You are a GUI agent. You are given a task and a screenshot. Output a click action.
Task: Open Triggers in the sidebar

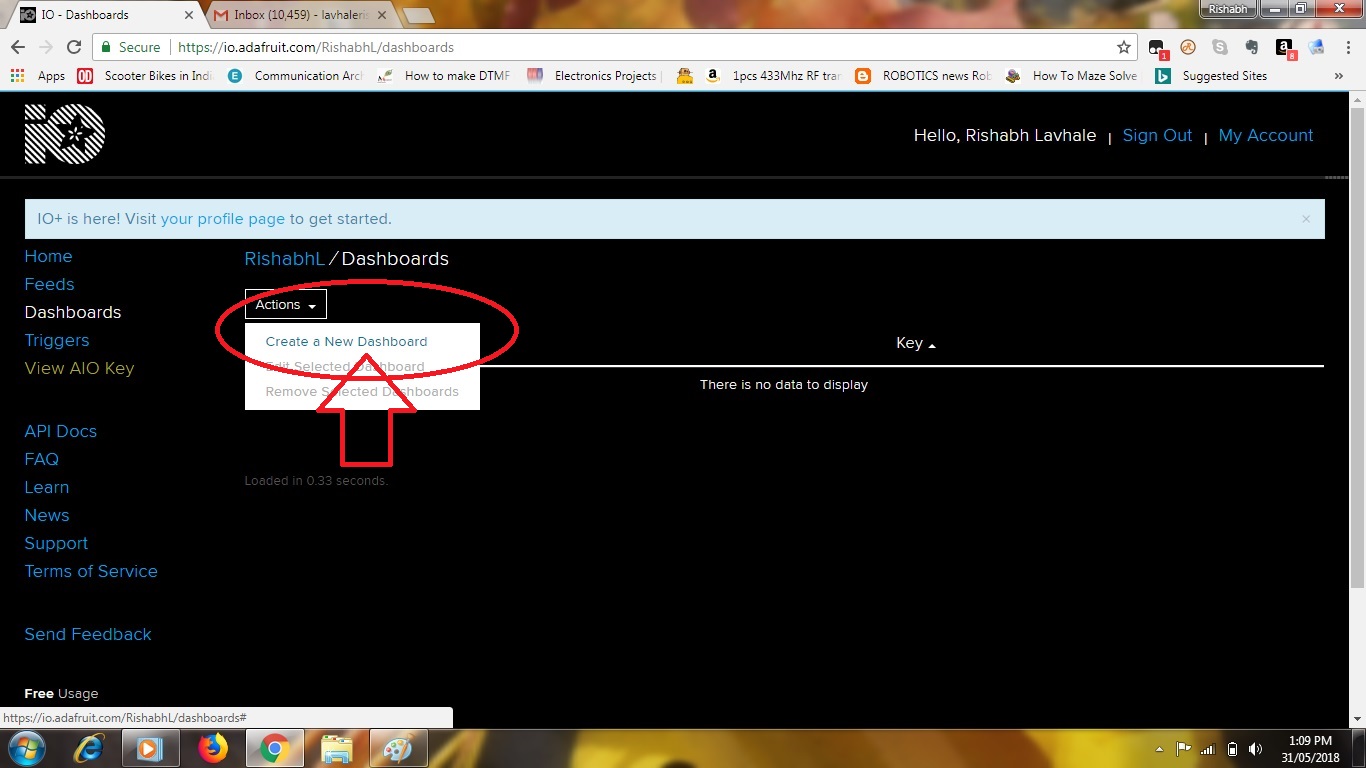(57, 340)
